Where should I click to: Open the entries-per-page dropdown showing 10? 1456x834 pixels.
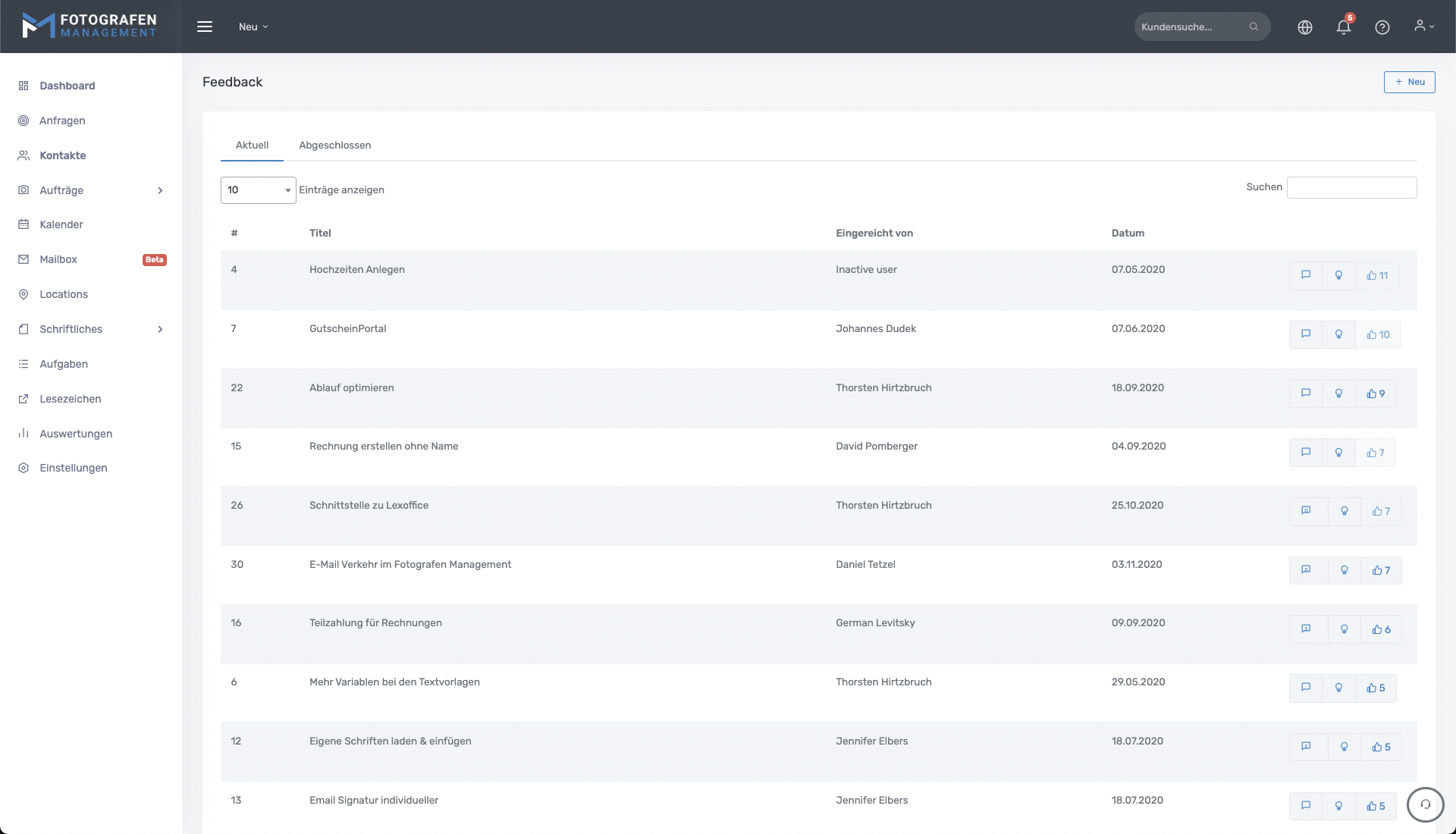coord(258,190)
